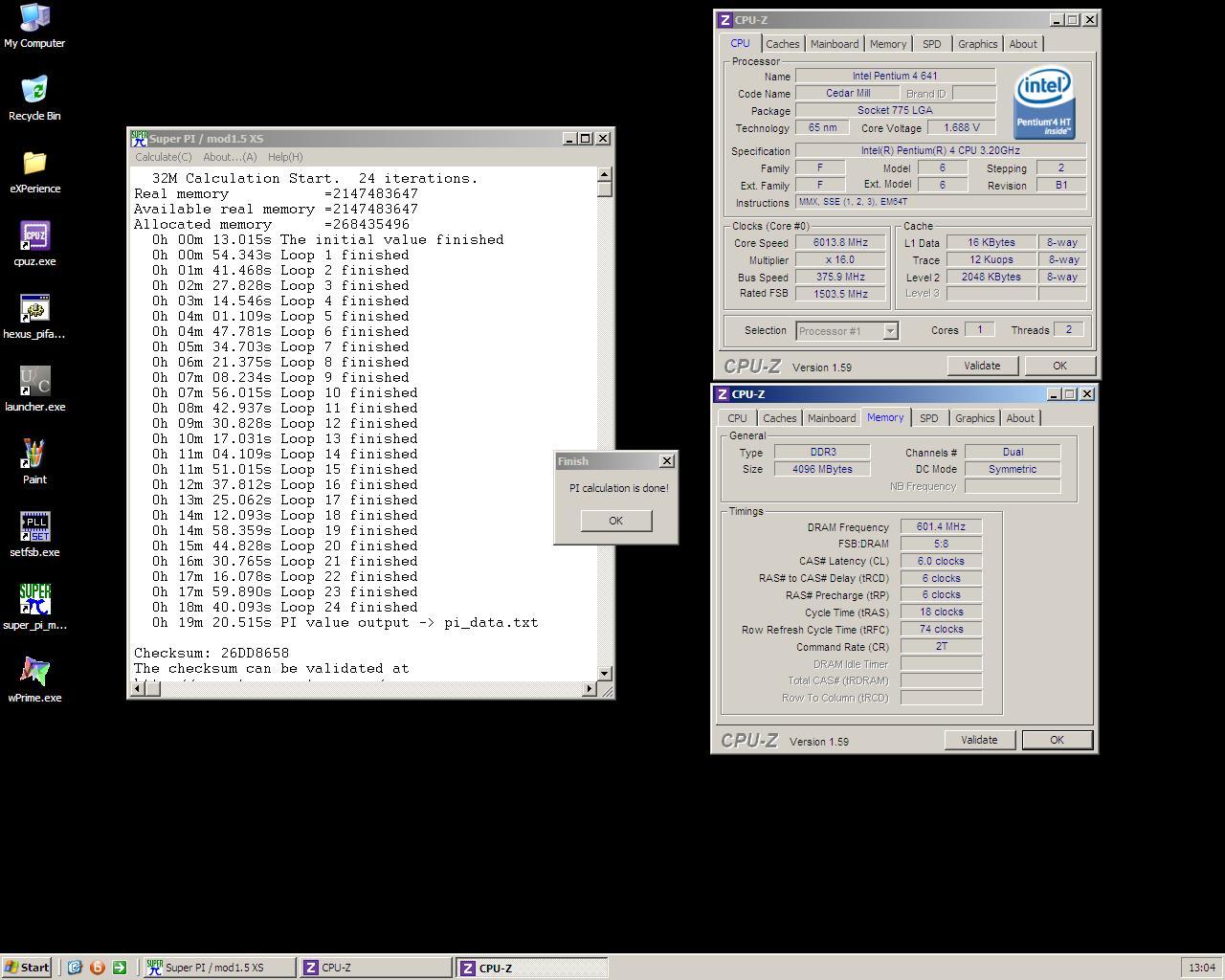
Task: Select CPU tab in top CPU-Z window
Action: coord(740,43)
